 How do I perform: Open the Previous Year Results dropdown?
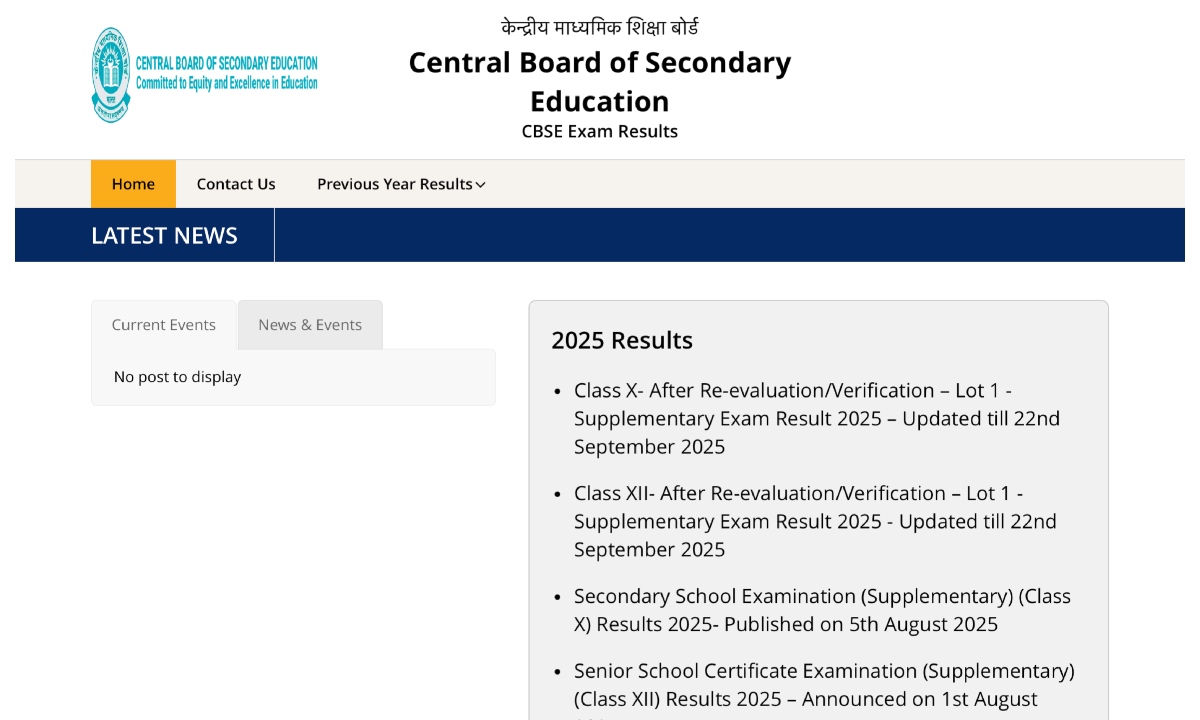pos(395,184)
